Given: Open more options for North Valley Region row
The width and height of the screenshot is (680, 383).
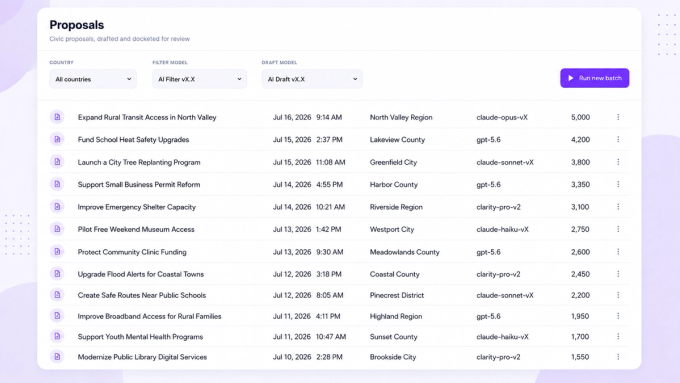Looking at the screenshot, I should click(x=618, y=117).
